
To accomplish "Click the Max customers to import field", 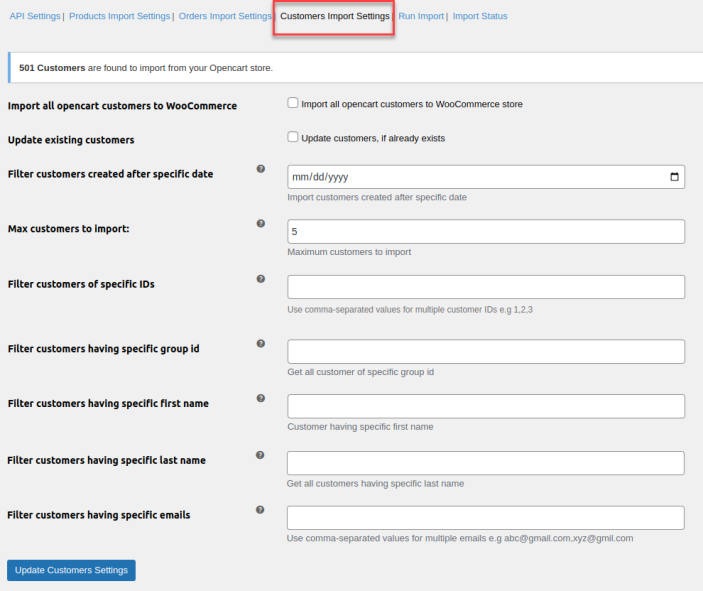I will [485, 232].
